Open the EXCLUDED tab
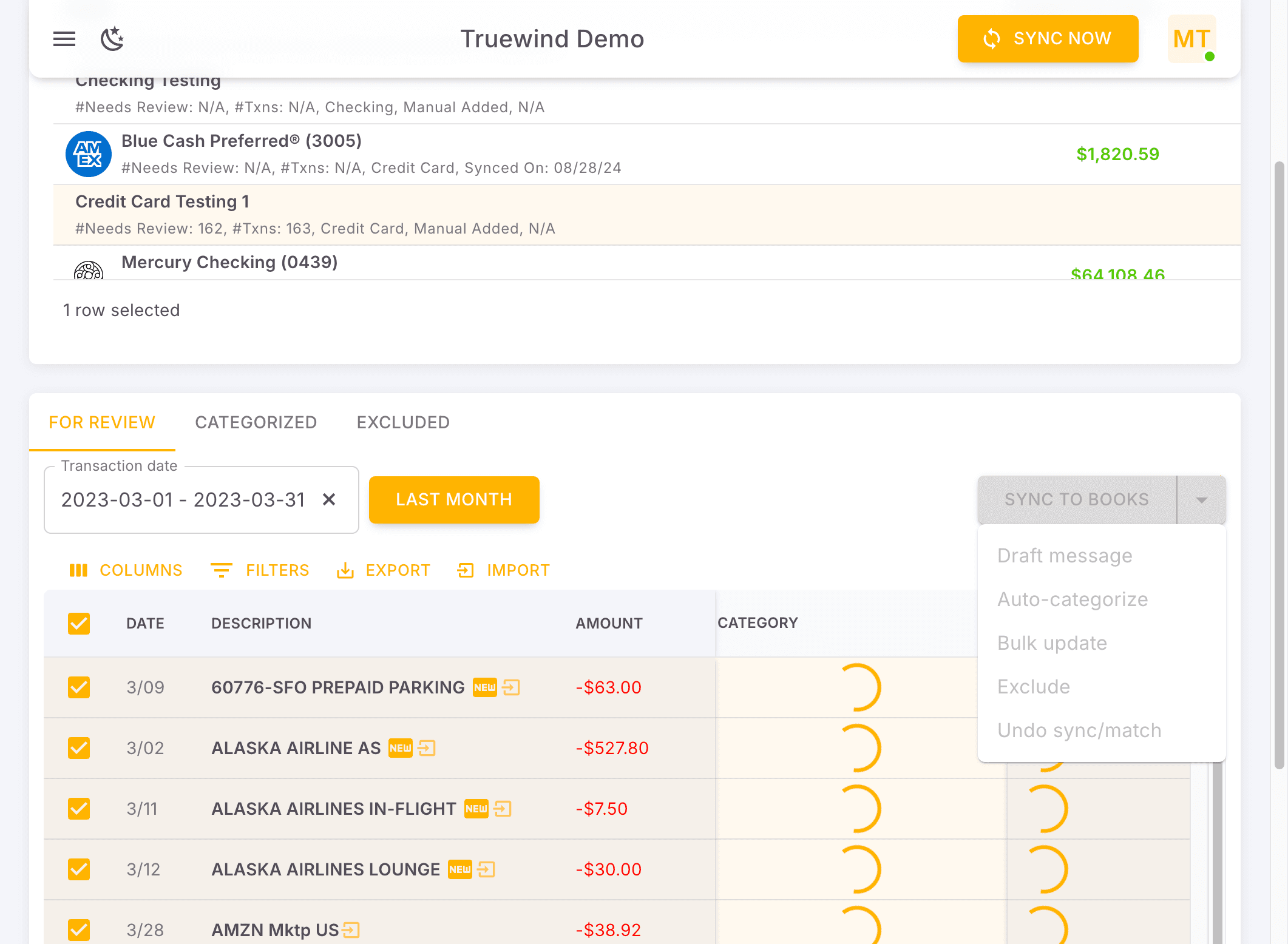Screen dimensions: 1288x944 point(402,422)
